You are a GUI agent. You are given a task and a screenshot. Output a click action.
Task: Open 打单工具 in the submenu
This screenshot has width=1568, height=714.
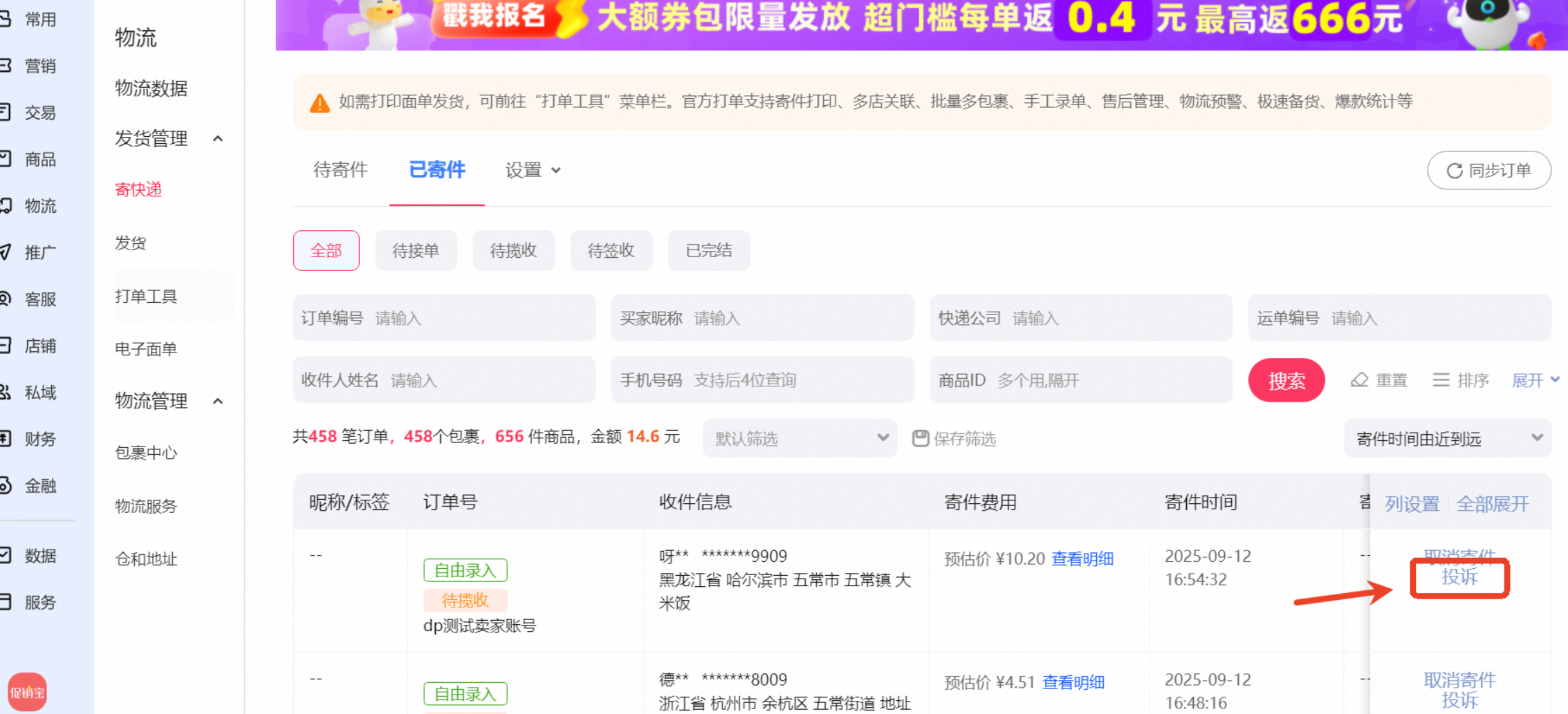tap(146, 297)
